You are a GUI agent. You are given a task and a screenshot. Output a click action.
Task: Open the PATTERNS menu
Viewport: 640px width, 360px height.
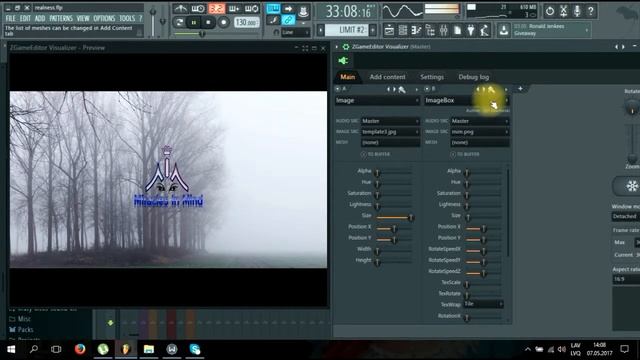61,18
